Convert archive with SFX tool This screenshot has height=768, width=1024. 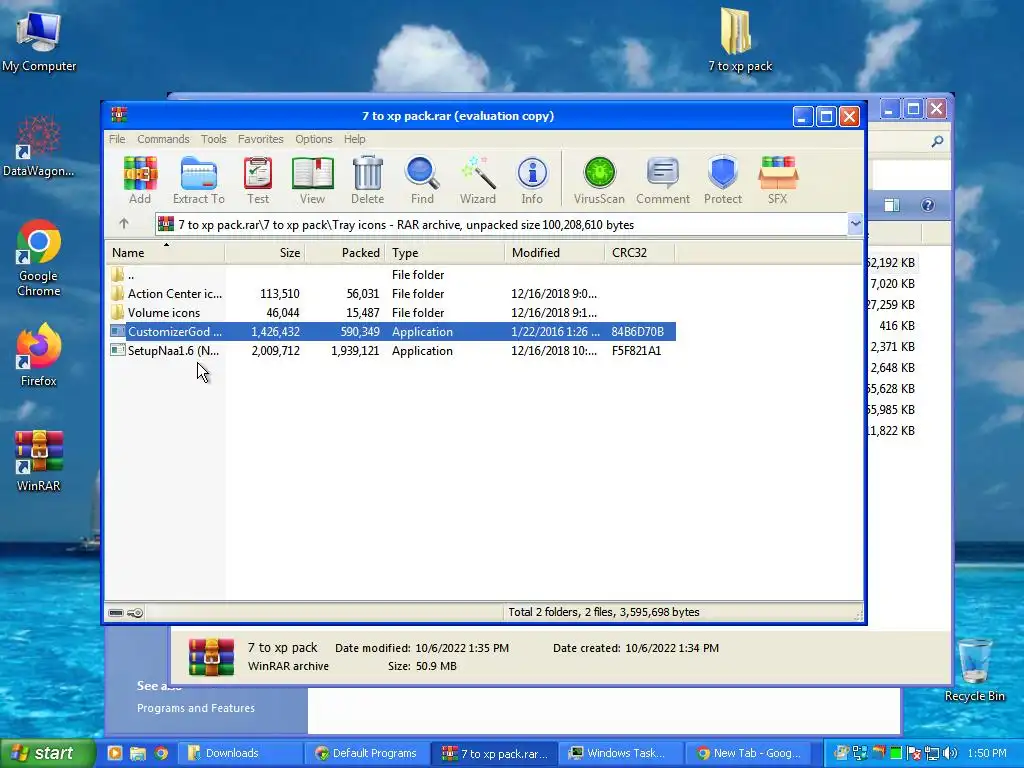777,180
